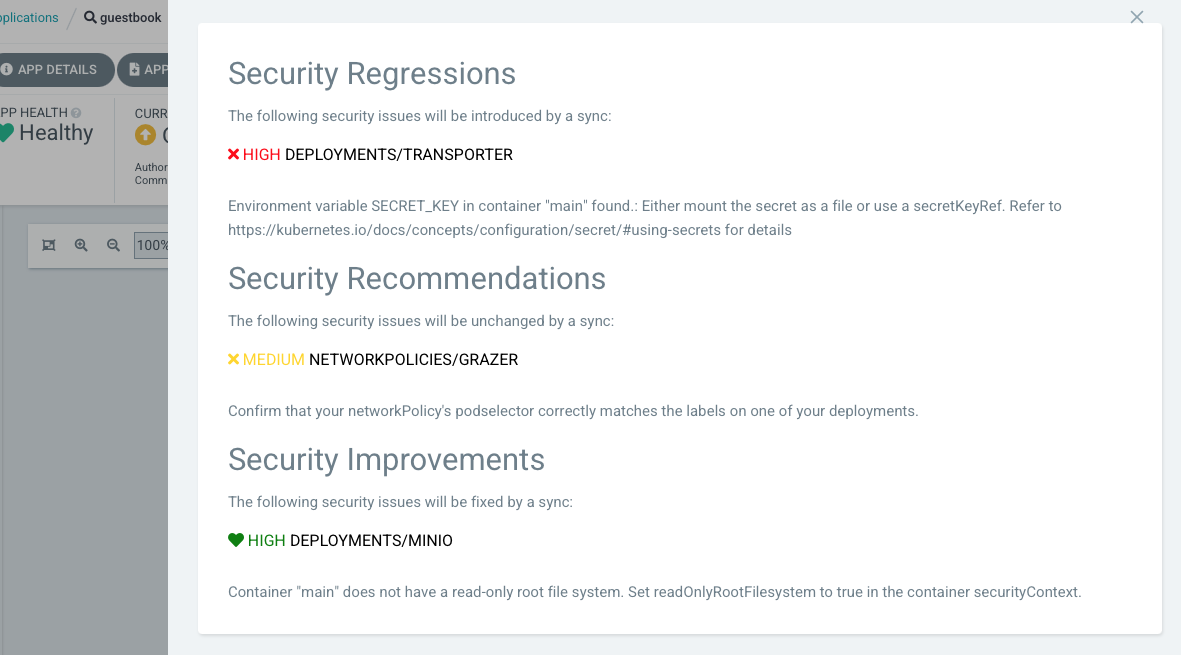
Task: Click the help icon next to APP HEALTH
Action: [74, 113]
